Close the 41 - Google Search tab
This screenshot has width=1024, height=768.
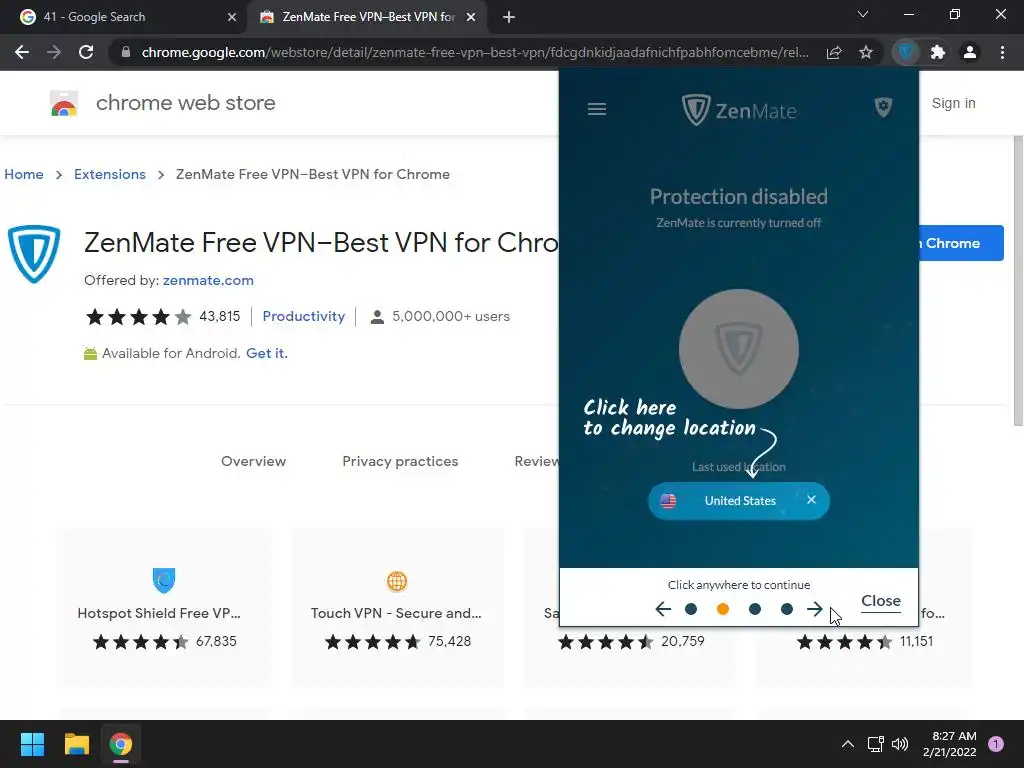coord(232,17)
